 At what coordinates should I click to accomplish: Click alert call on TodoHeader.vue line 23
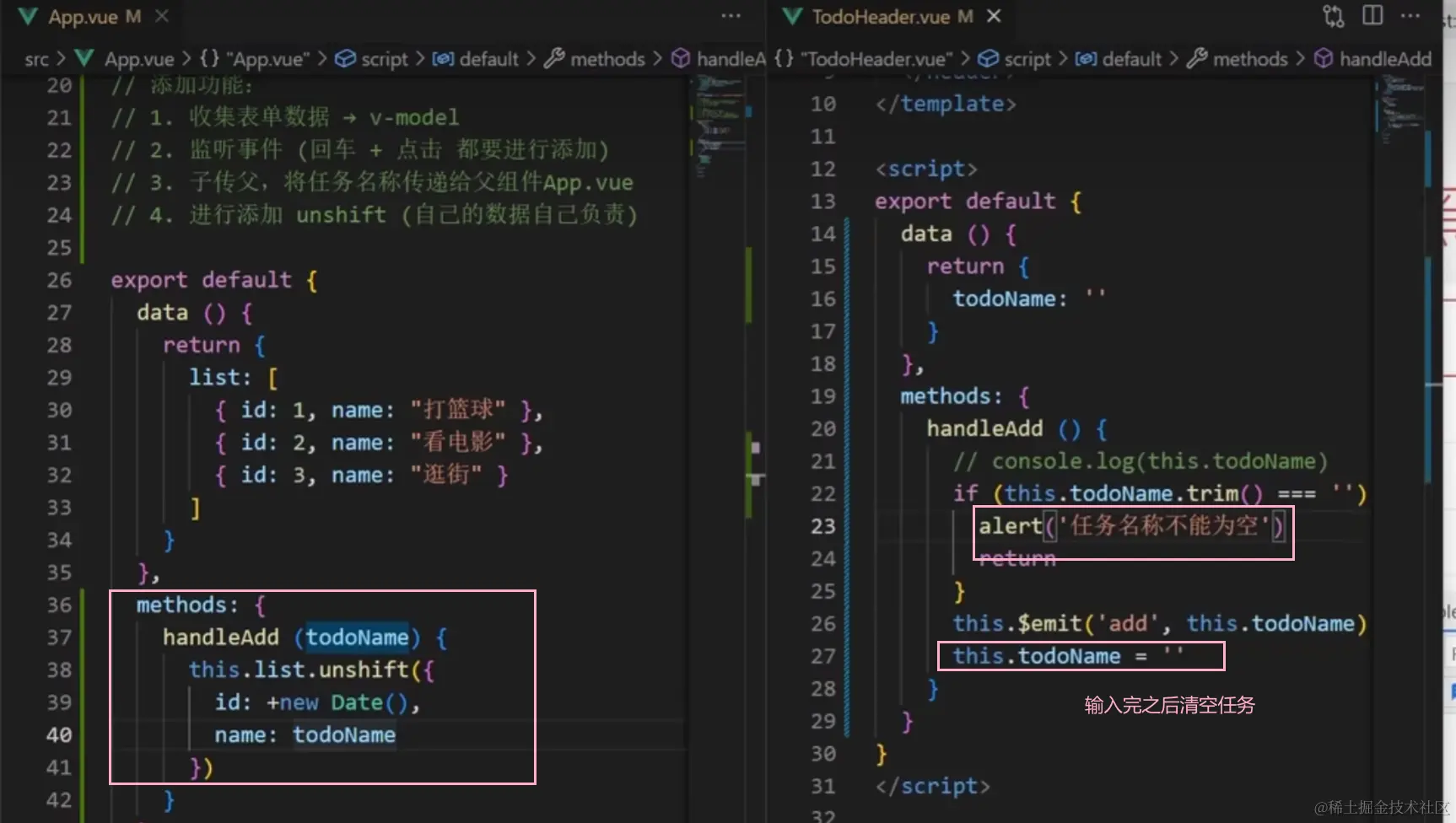[x=1131, y=526]
